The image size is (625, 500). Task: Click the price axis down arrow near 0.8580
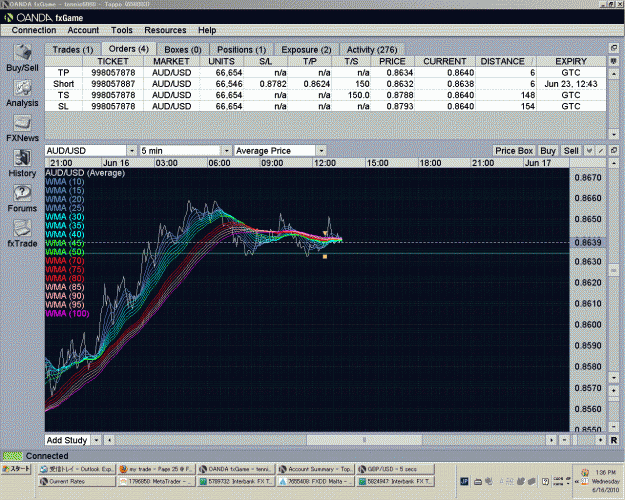click(x=614, y=377)
